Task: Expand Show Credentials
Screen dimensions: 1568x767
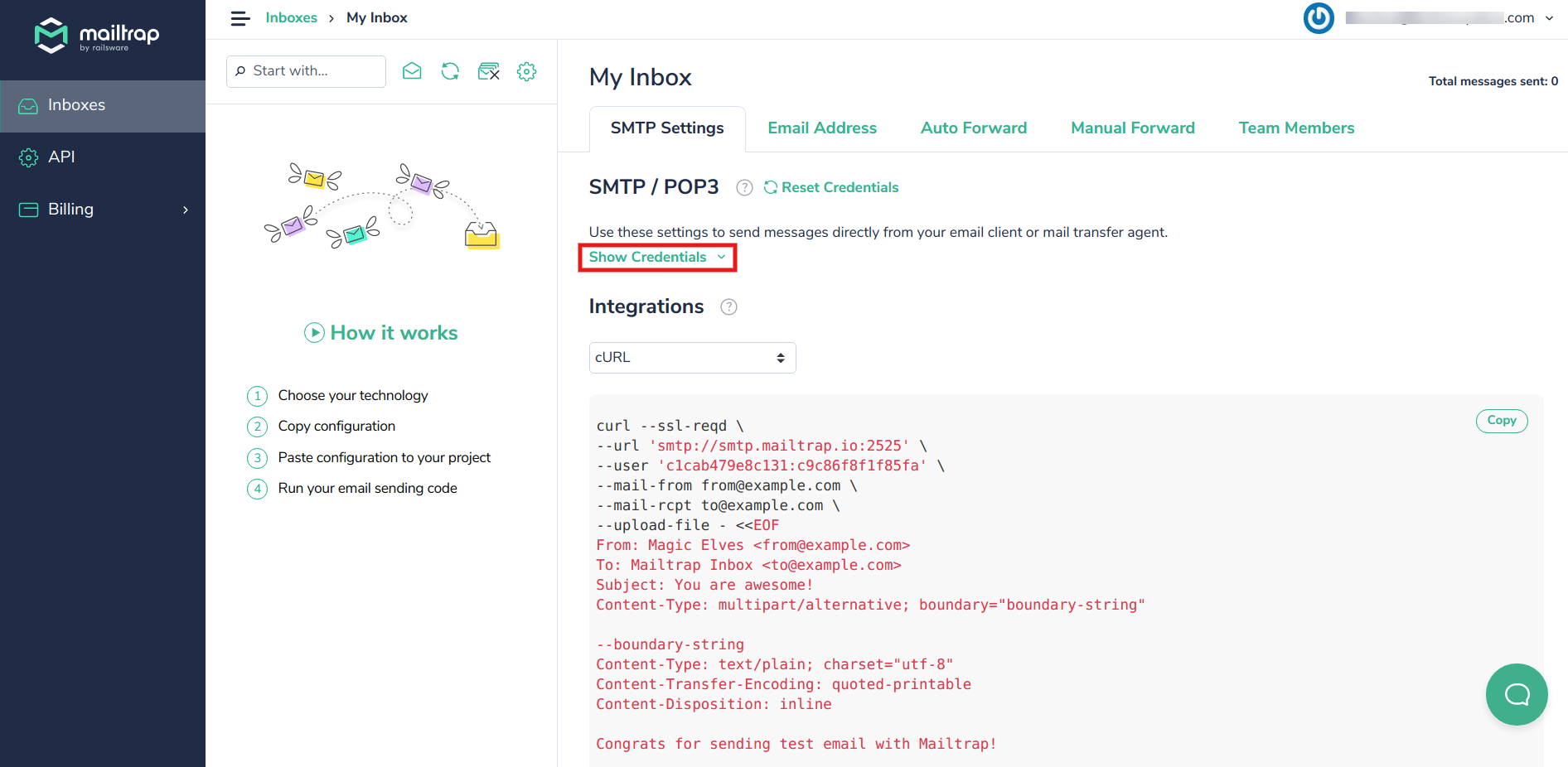Action: [657, 258]
